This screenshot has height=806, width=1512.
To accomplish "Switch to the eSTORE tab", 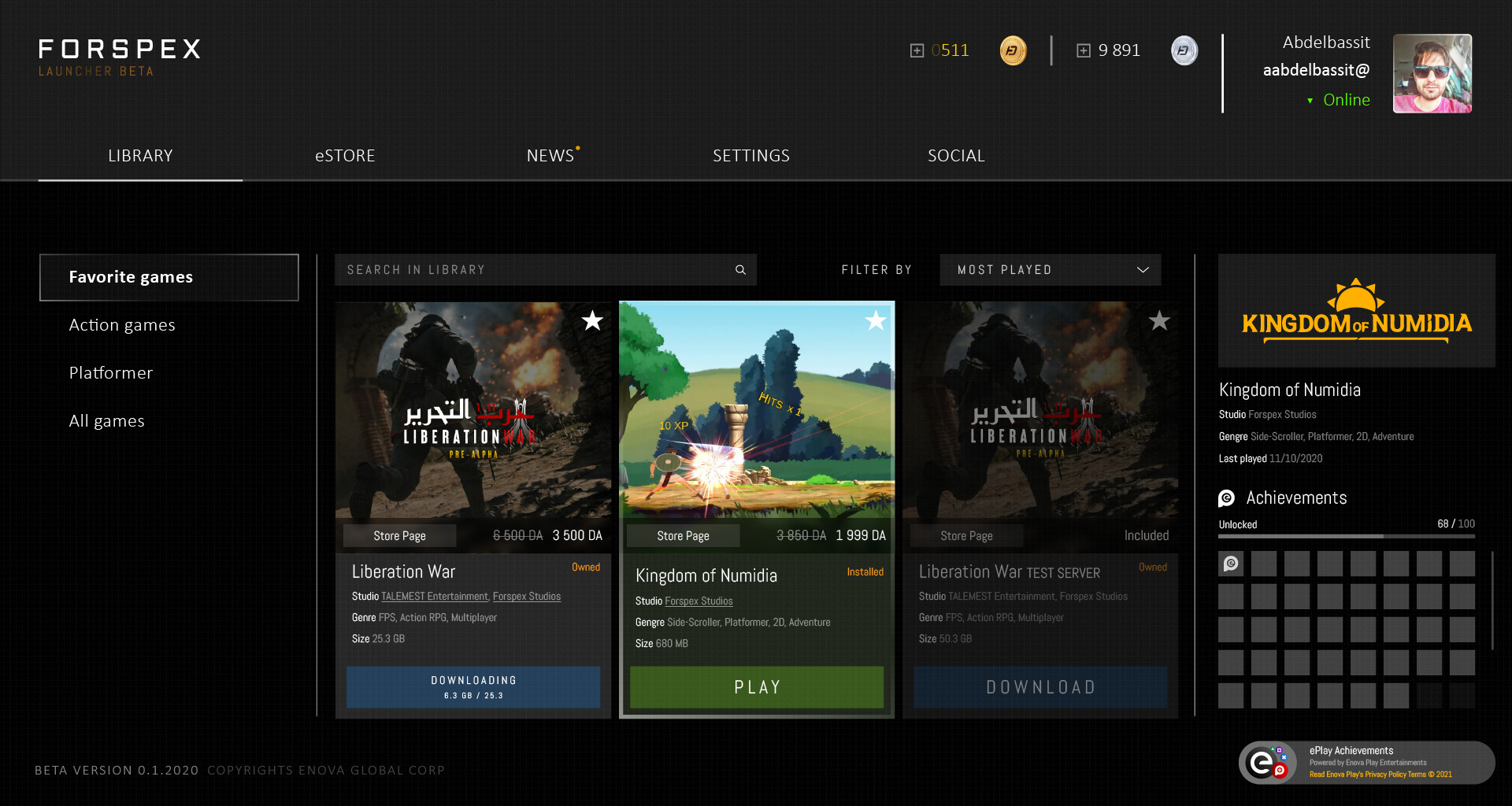I will (x=344, y=155).
